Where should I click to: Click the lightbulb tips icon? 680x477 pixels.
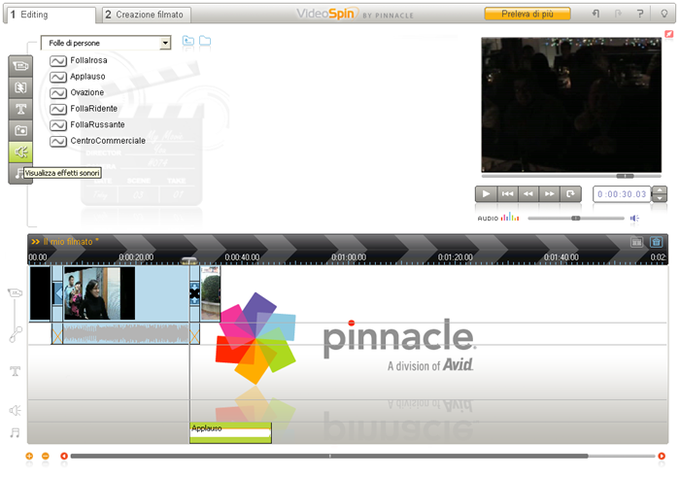664,14
